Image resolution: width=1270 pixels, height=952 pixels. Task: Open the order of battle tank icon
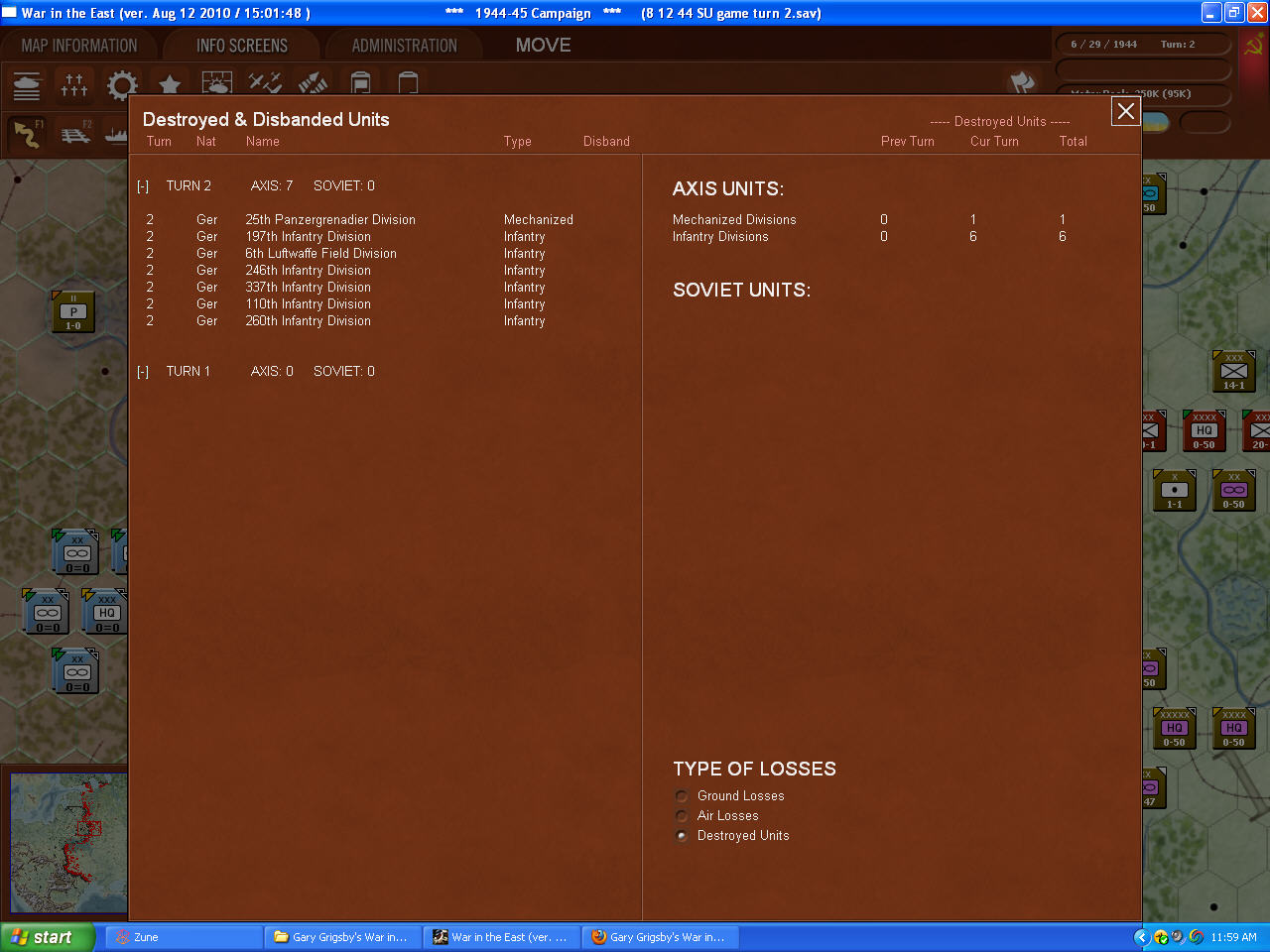[27, 86]
